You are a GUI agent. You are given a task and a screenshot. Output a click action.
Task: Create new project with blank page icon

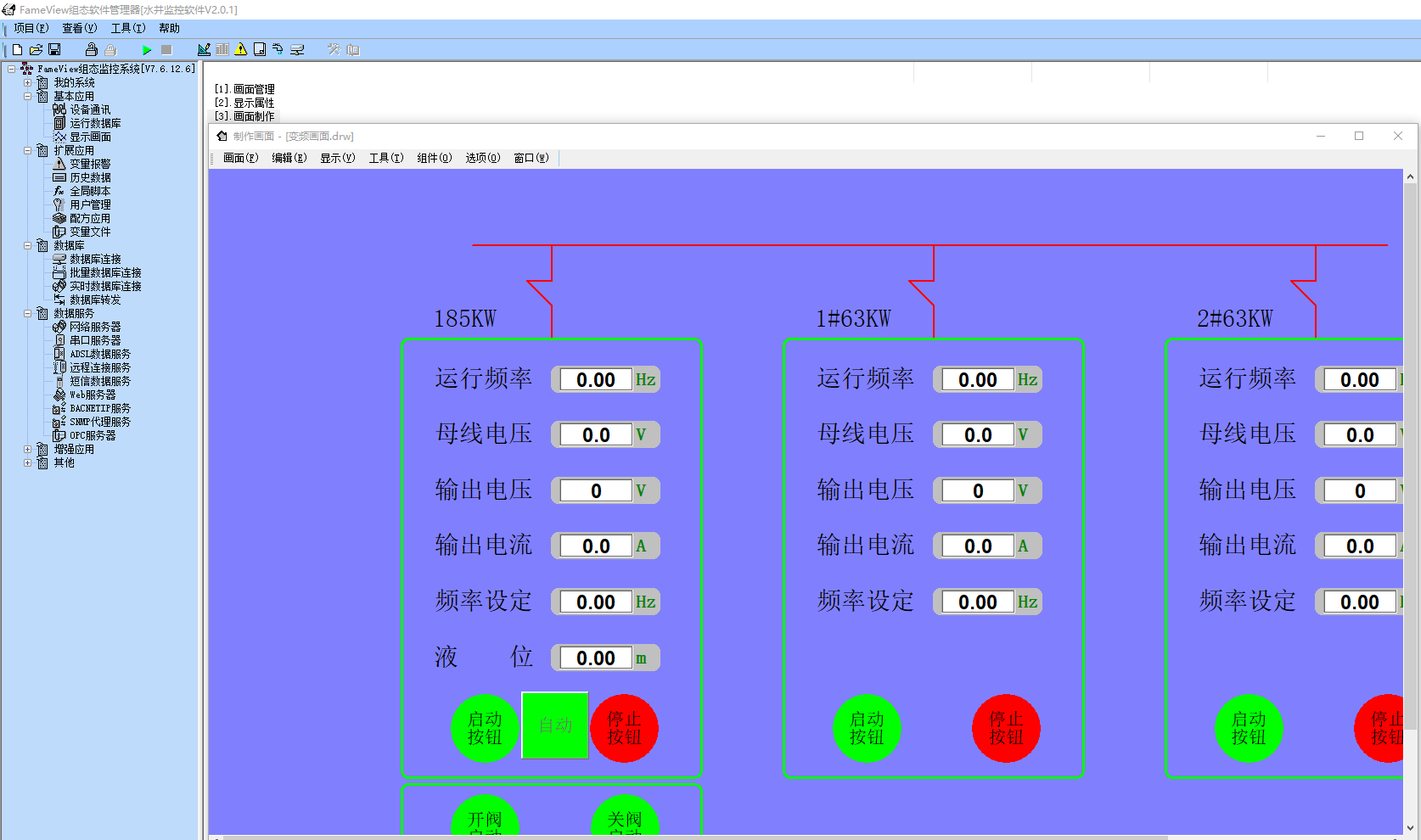tap(17, 50)
